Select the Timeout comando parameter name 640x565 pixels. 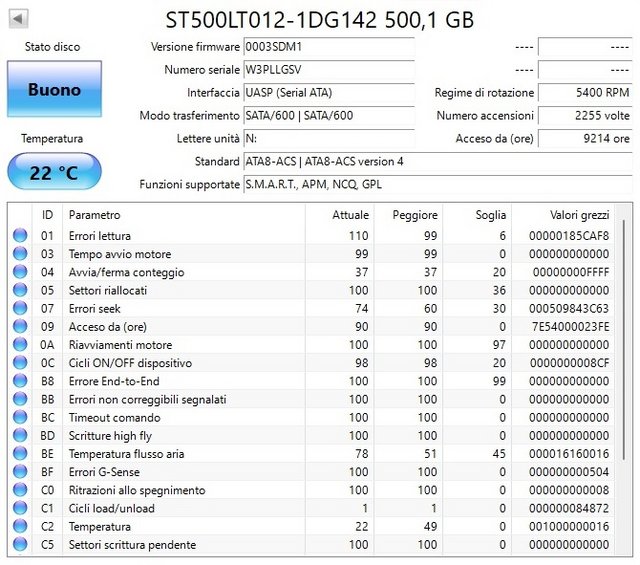114,417
